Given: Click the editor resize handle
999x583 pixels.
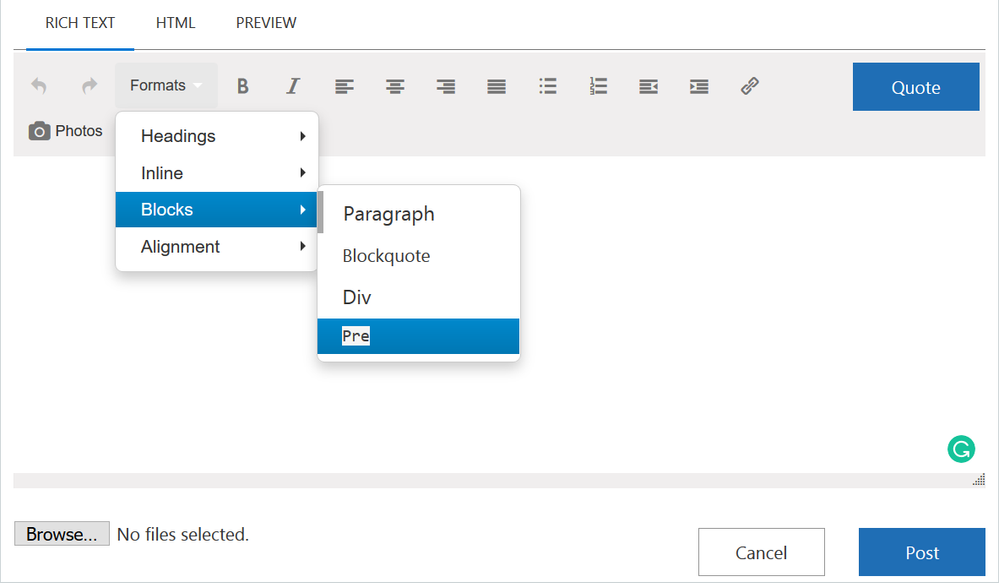Looking at the screenshot, I should coord(979,480).
